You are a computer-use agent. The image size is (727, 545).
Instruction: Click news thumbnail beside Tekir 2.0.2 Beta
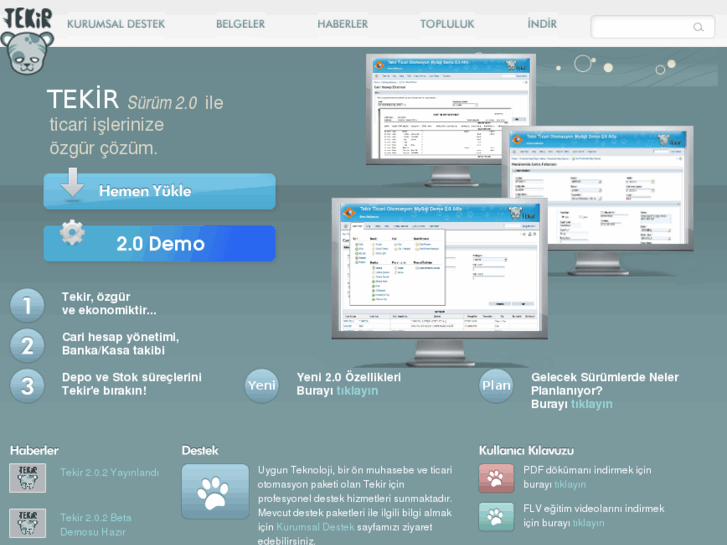27,523
